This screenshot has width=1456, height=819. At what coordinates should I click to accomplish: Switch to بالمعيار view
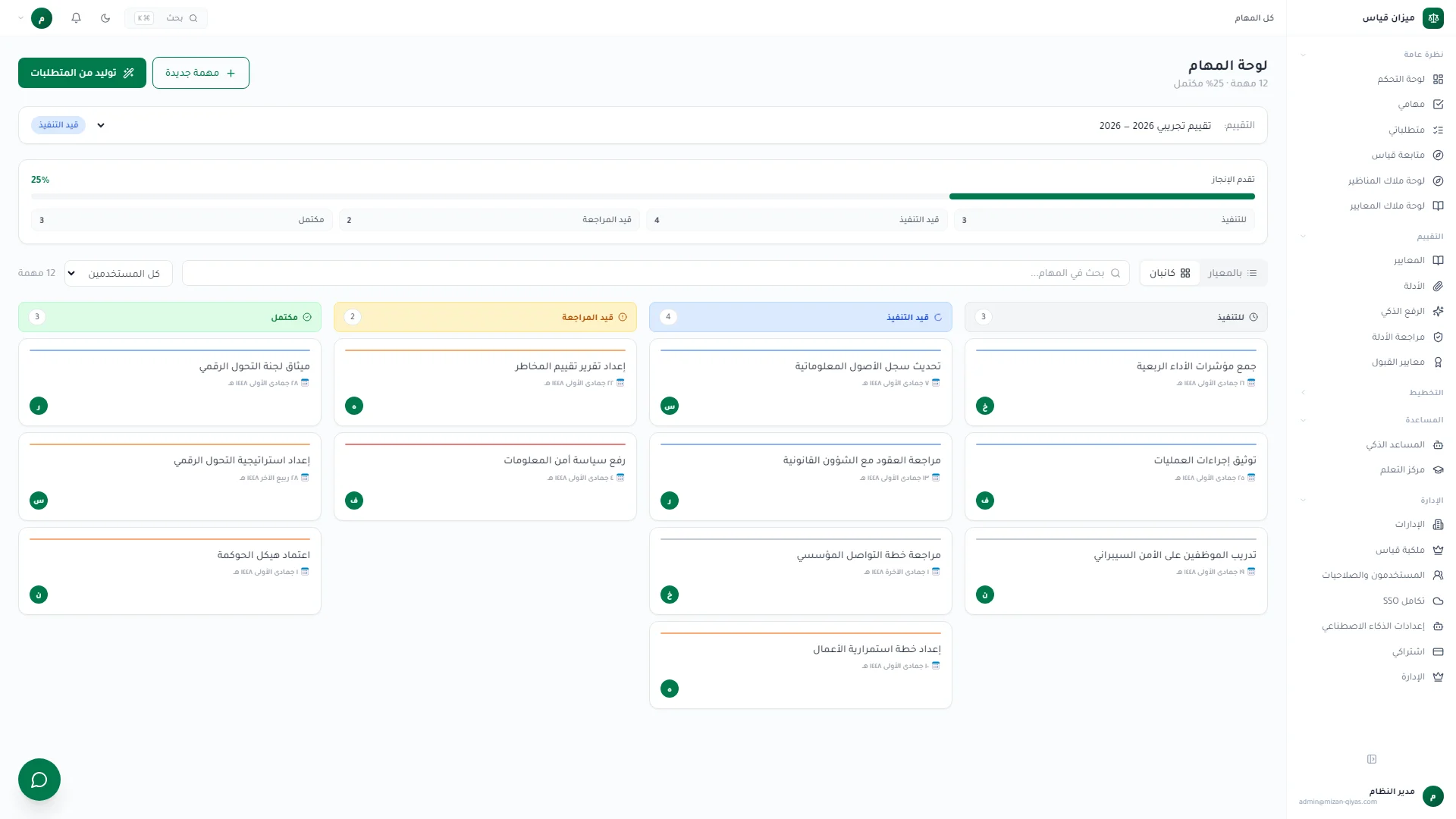point(1232,273)
